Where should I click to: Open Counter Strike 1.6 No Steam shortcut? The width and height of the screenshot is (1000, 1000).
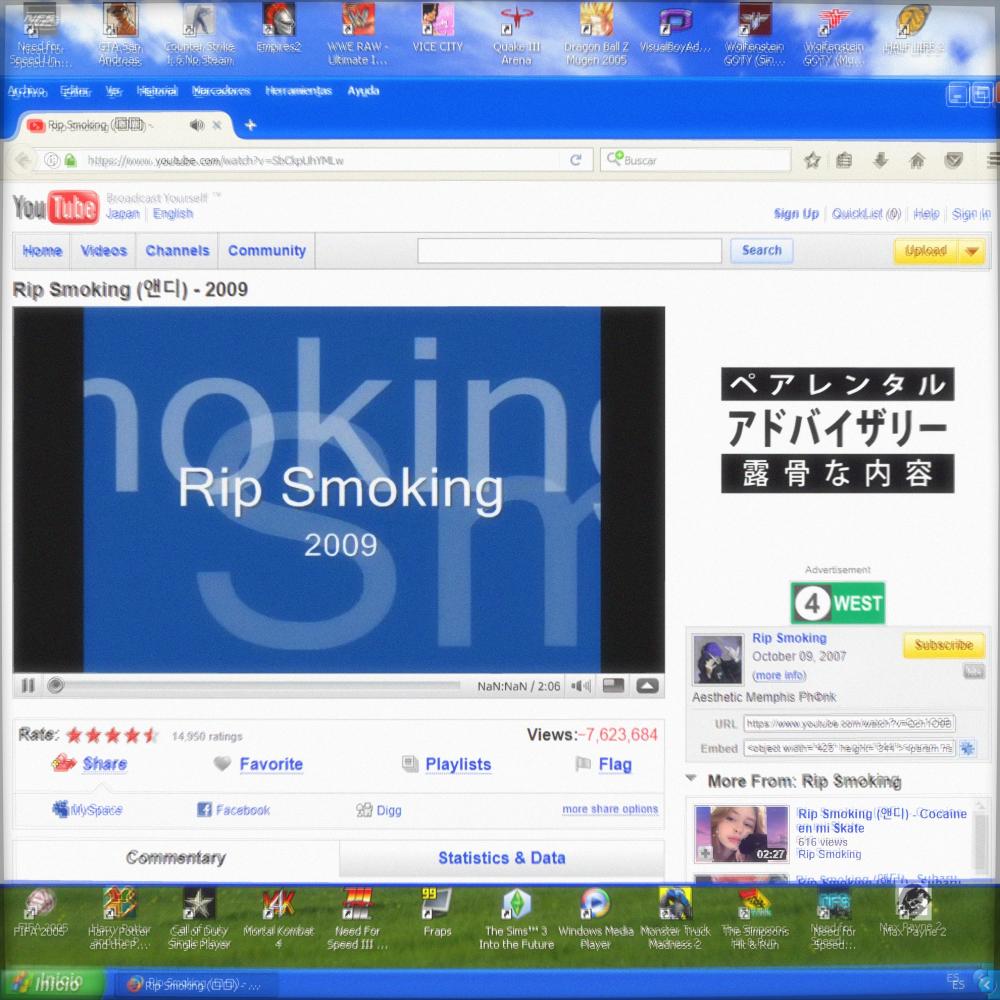point(199,34)
